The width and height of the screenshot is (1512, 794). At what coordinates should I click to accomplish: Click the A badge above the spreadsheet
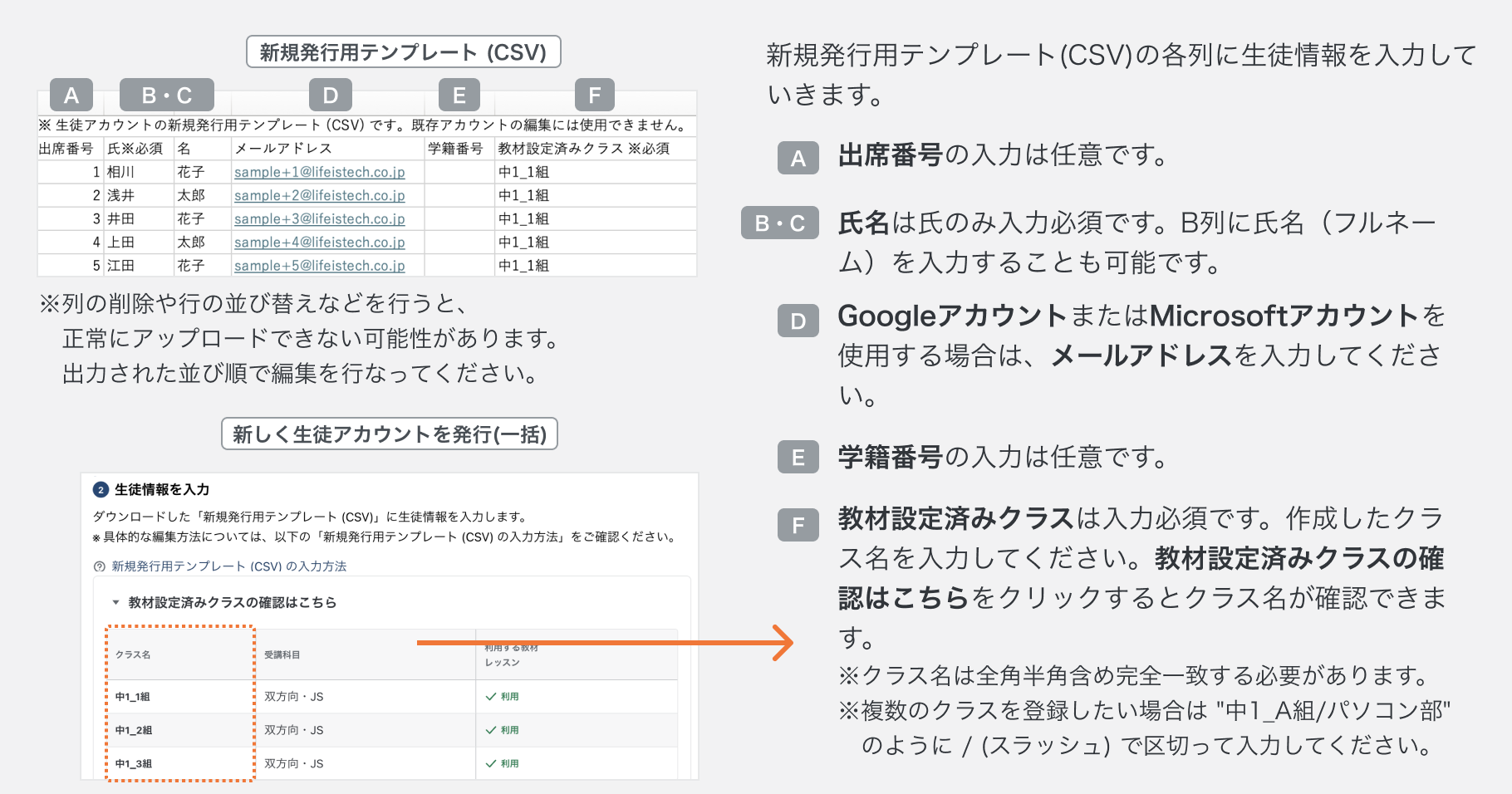click(x=71, y=96)
